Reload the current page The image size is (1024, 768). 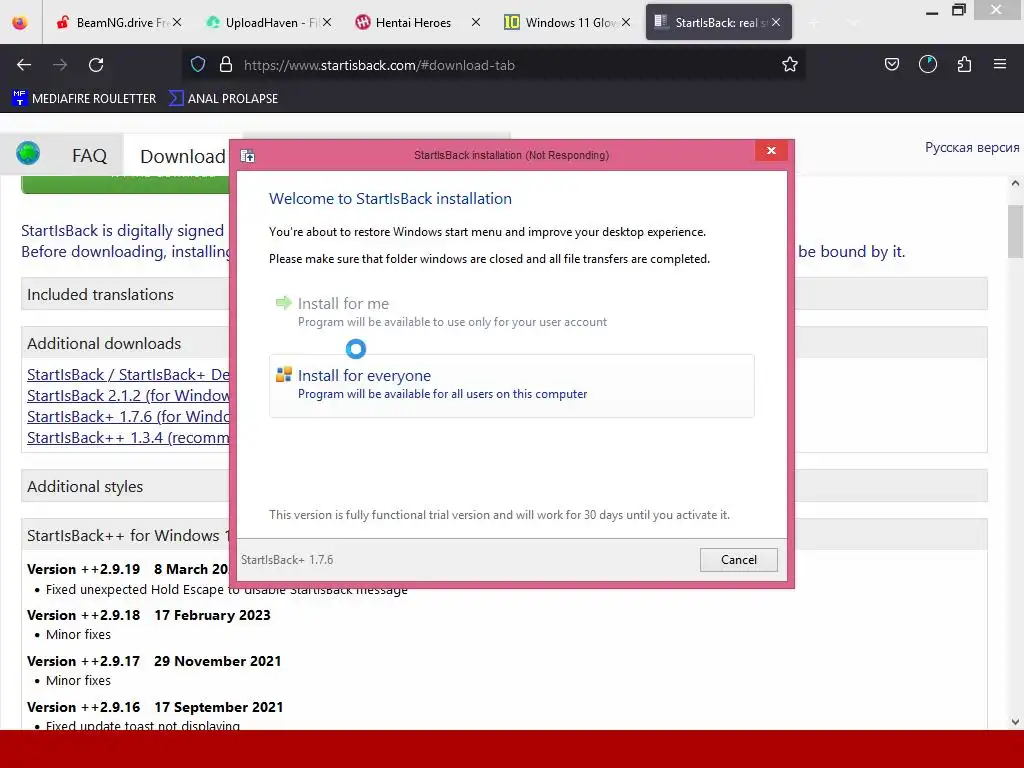(x=96, y=65)
